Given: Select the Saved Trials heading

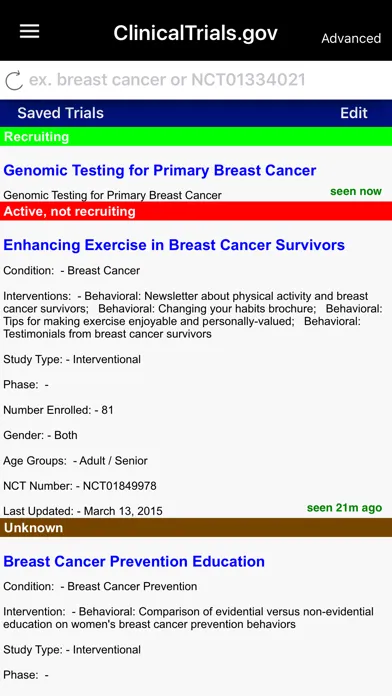Looking at the screenshot, I should (x=60, y=113).
